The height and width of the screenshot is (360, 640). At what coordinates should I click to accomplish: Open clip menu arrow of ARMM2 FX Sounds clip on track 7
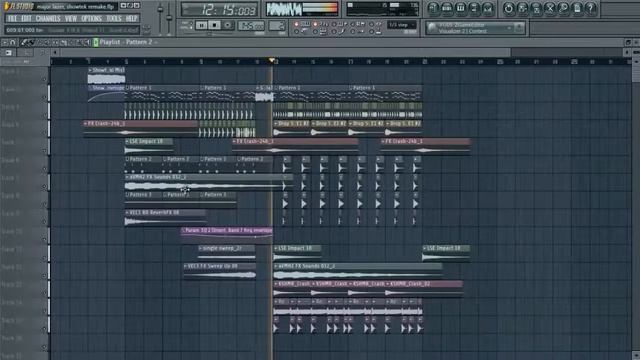click(x=127, y=177)
